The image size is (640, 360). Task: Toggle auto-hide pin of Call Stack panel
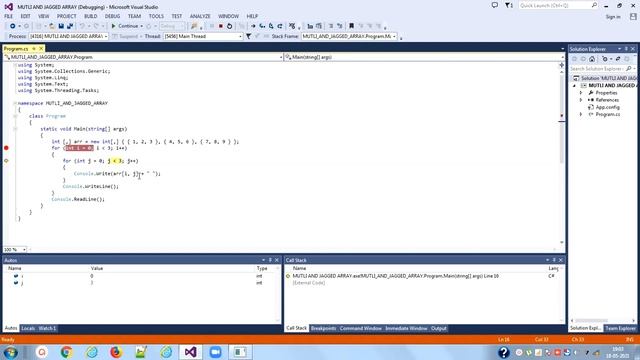(554, 260)
